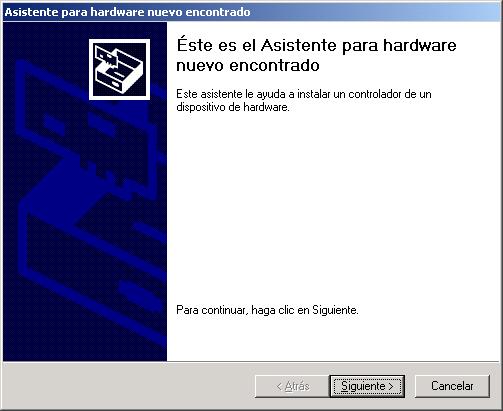Click the dark blue side banner panel
Screen dimensions: 503x411
click(x=85, y=192)
